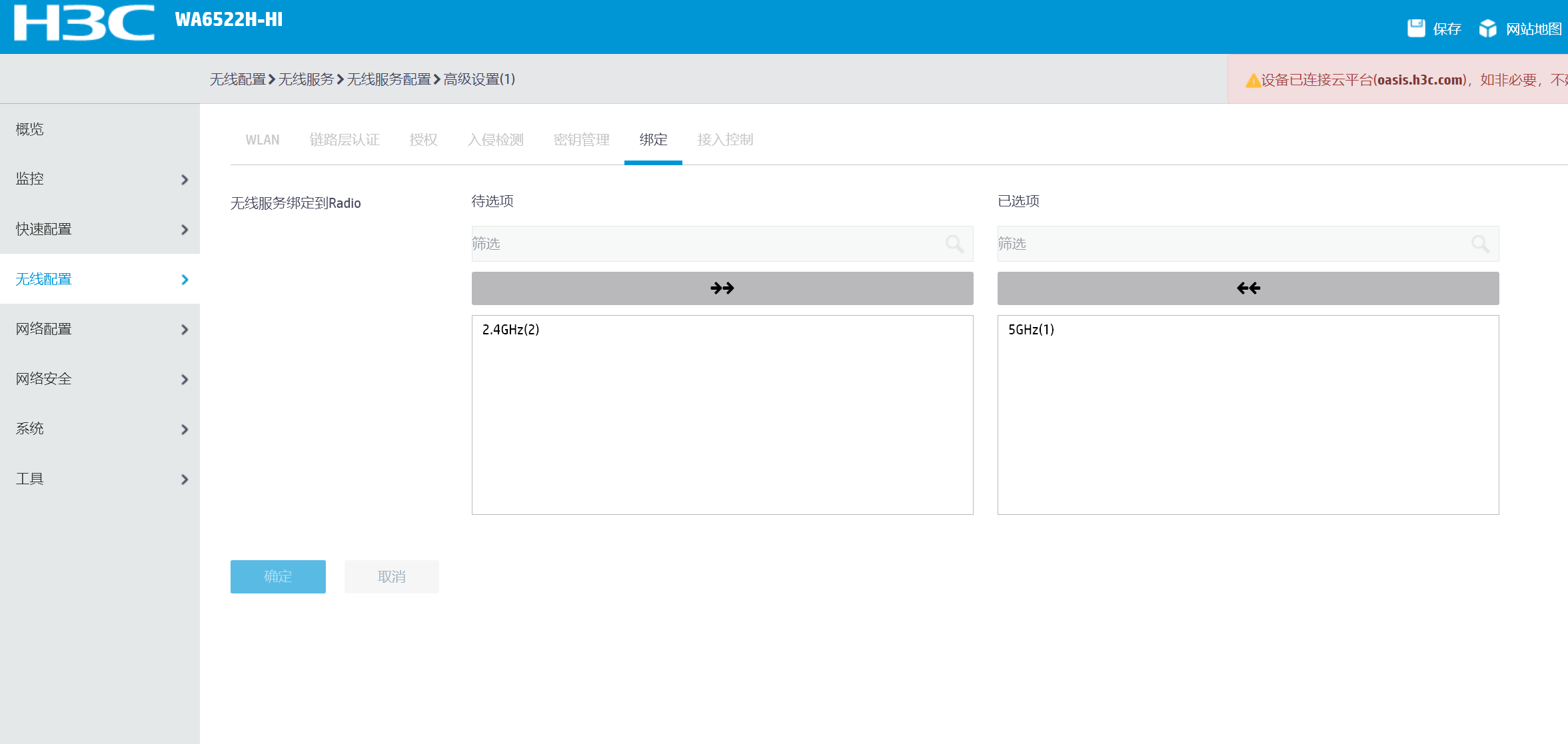This screenshot has width=1568, height=744.
Task: Move all items left with double arrow
Action: point(1247,288)
